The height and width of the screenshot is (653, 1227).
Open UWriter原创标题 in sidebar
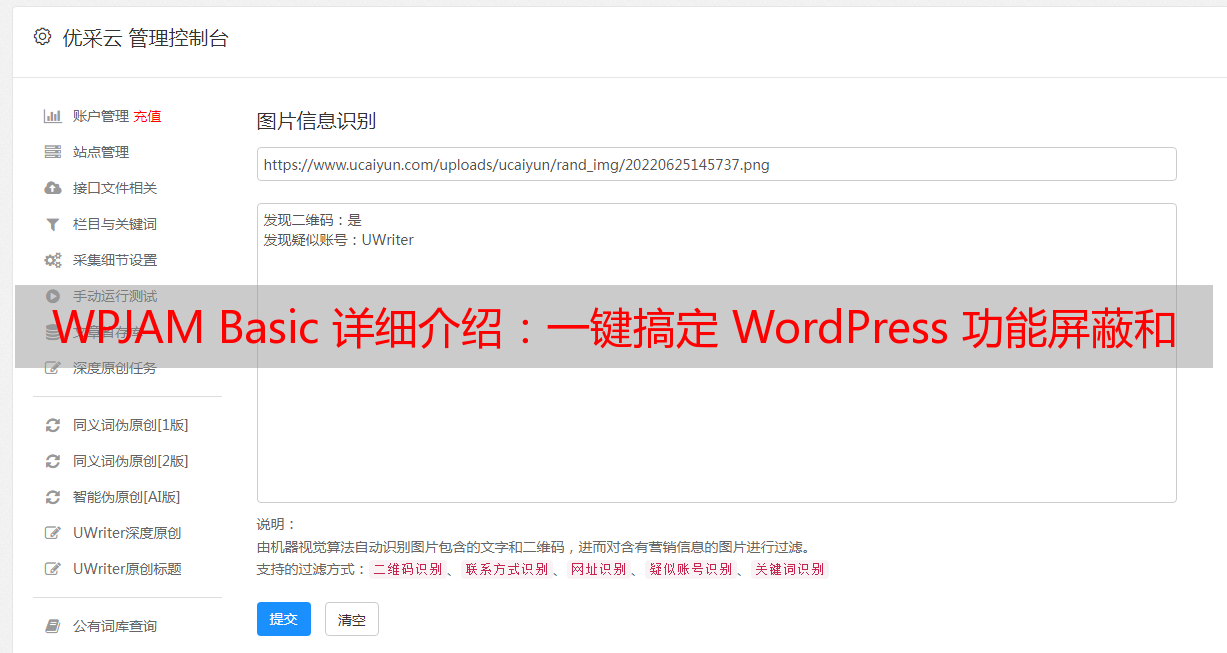click(x=127, y=569)
